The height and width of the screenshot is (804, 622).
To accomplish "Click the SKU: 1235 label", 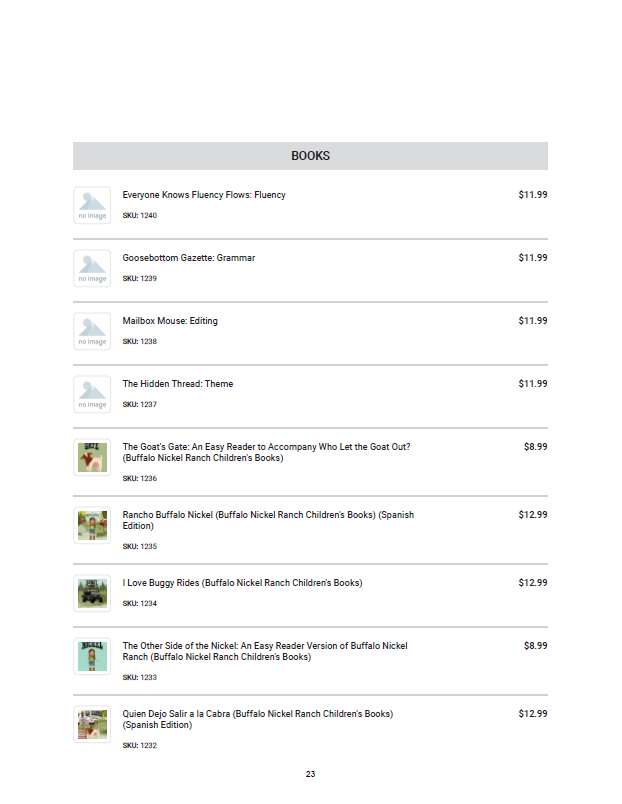I will 140,547.
